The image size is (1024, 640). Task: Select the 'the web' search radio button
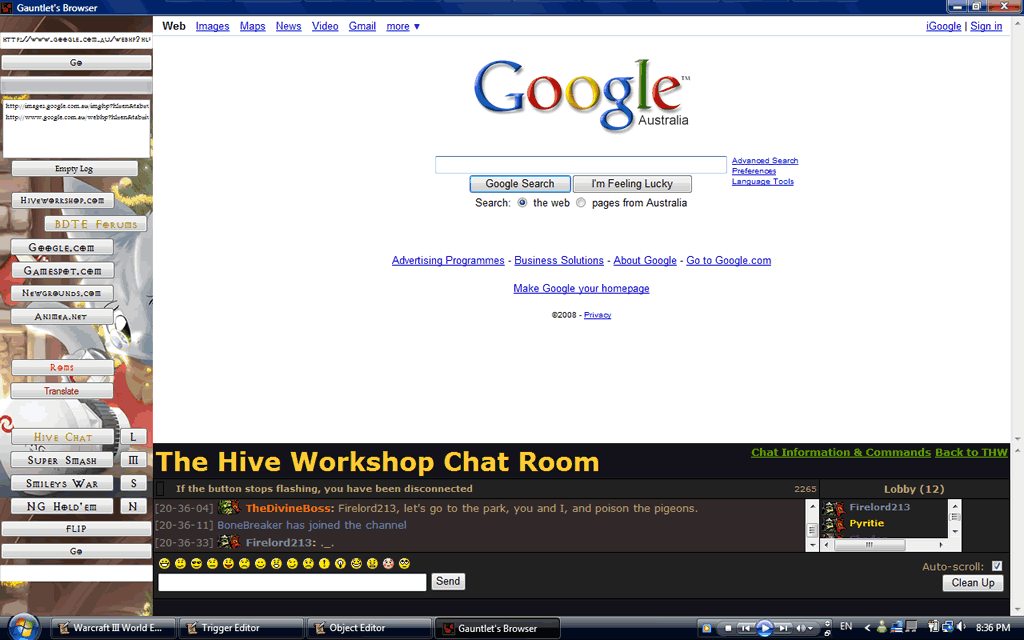coord(522,202)
